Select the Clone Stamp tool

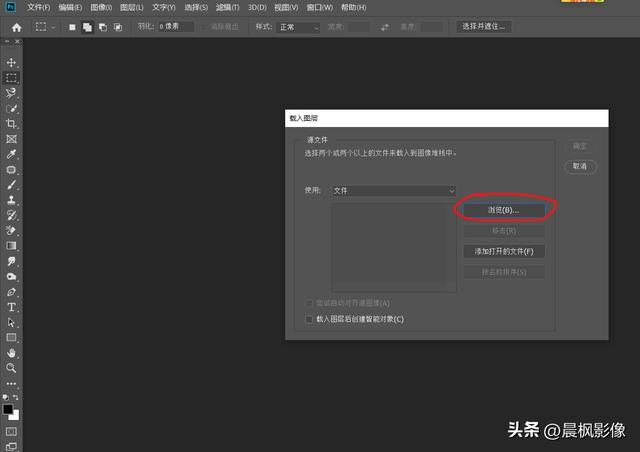click(x=11, y=200)
